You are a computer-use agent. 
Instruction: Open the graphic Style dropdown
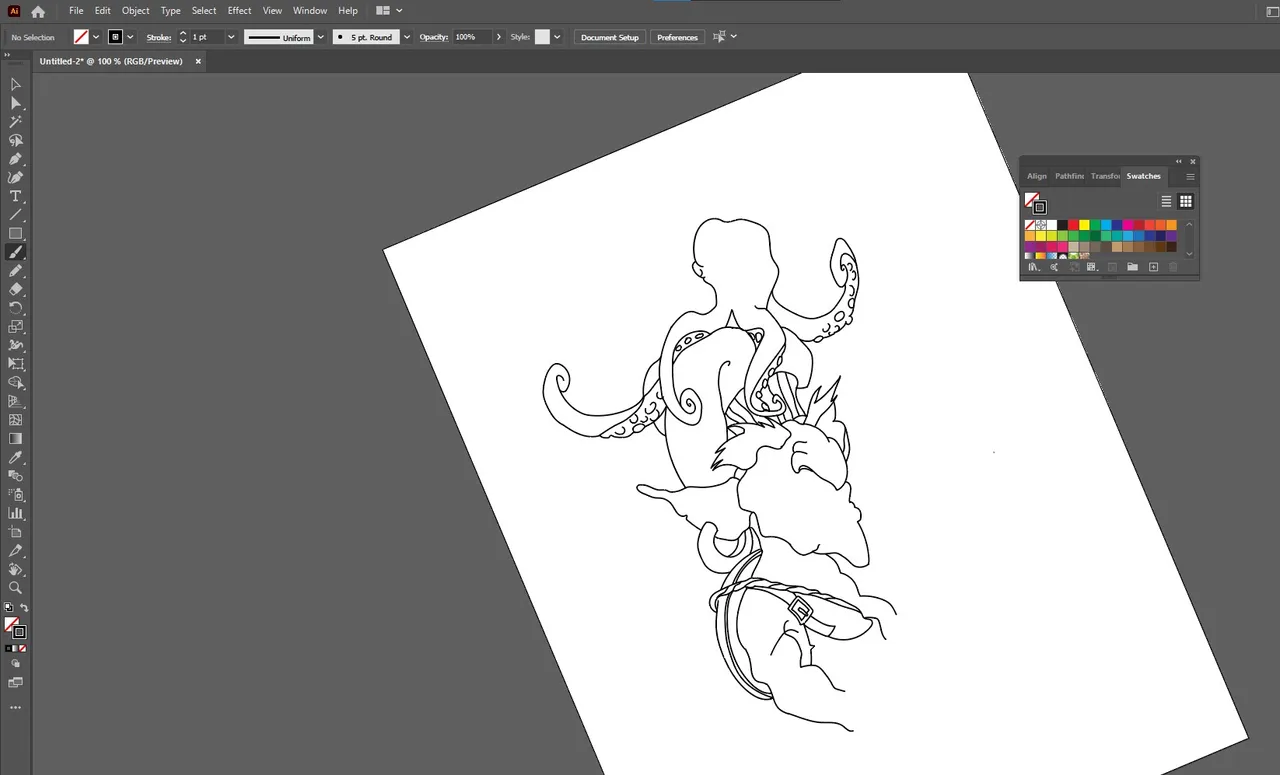[557, 37]
